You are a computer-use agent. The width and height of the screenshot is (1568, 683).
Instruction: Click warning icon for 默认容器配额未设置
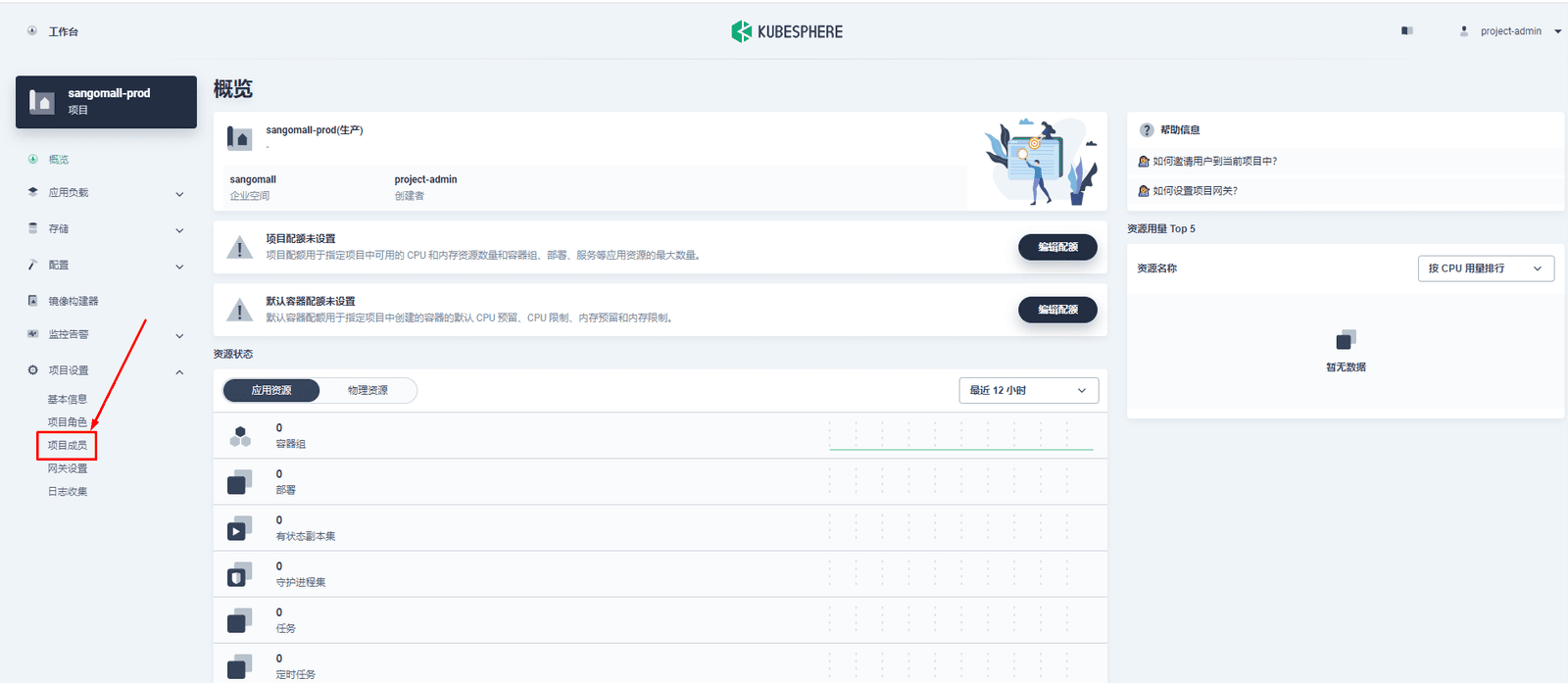[x=239, y=310]
